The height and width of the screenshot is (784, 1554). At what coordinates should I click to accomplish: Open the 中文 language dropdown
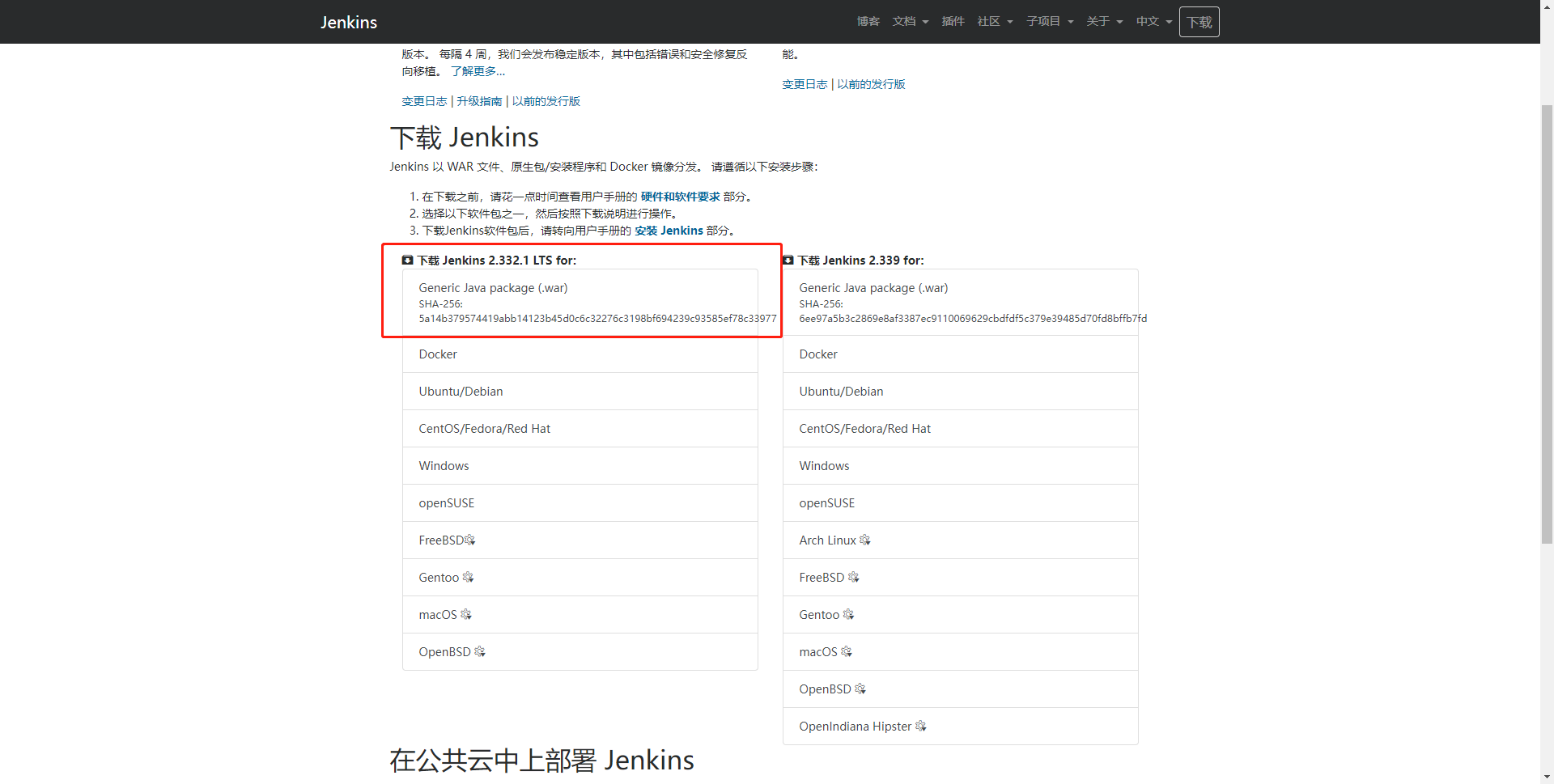tap(1153, 21)
